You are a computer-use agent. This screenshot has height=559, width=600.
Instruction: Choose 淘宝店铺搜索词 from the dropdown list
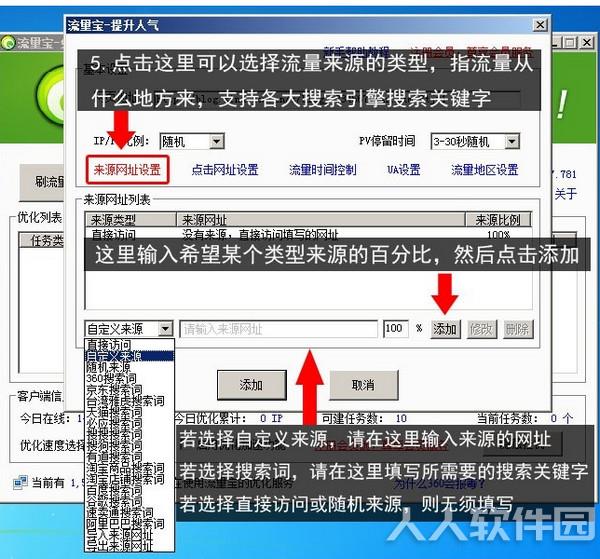[x=130, y=479]
